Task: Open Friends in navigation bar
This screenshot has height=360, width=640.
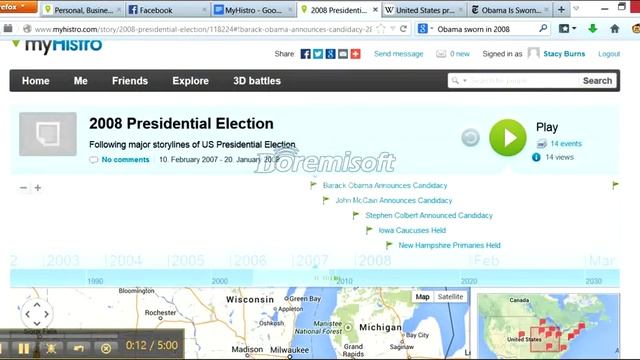Action: (x=130, y=81)
